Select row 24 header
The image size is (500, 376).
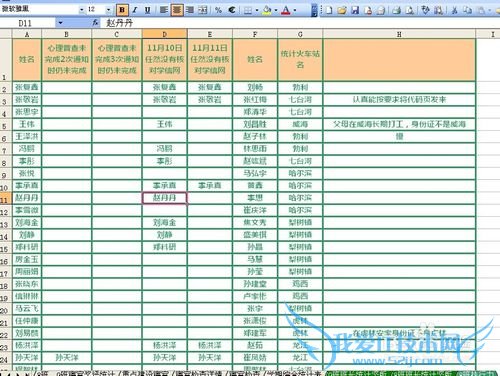[x=6, y=358]
